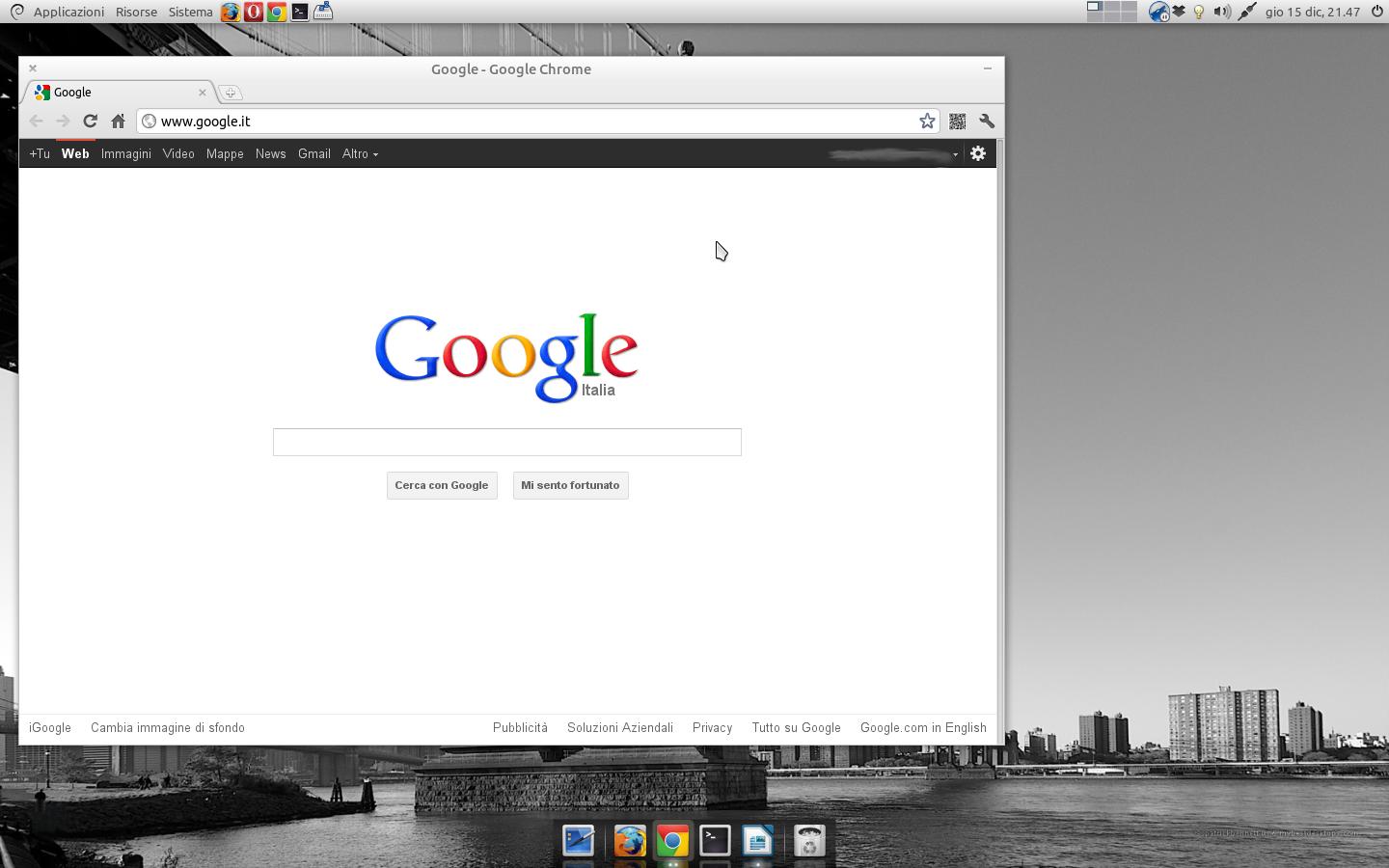Open the home page via house icon
The width and height of the screenshot is (1389, 868).
[118, 122]
